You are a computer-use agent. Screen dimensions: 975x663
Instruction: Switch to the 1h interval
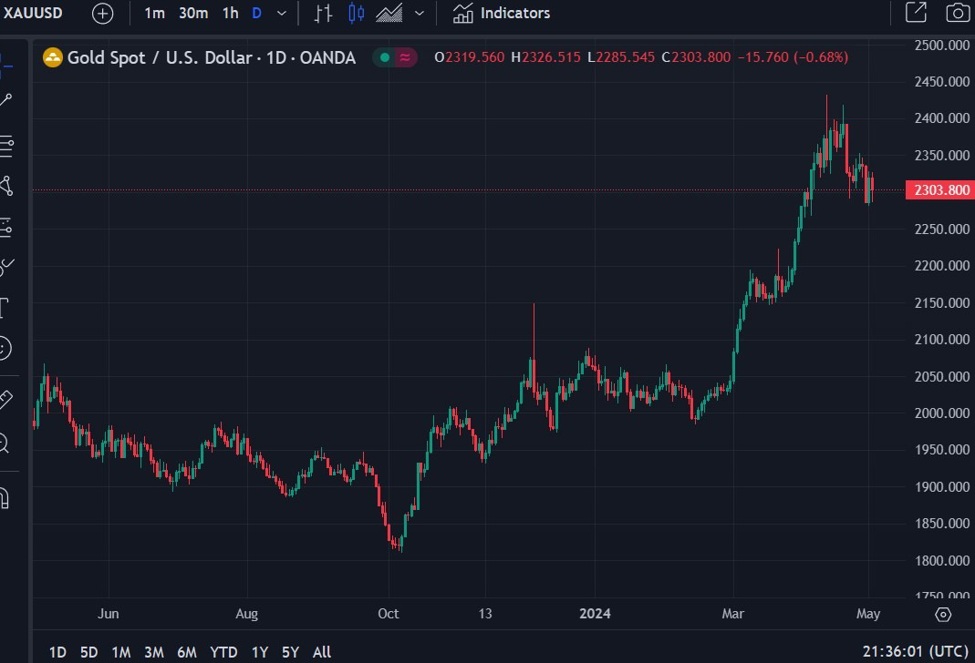pos(228,13)
